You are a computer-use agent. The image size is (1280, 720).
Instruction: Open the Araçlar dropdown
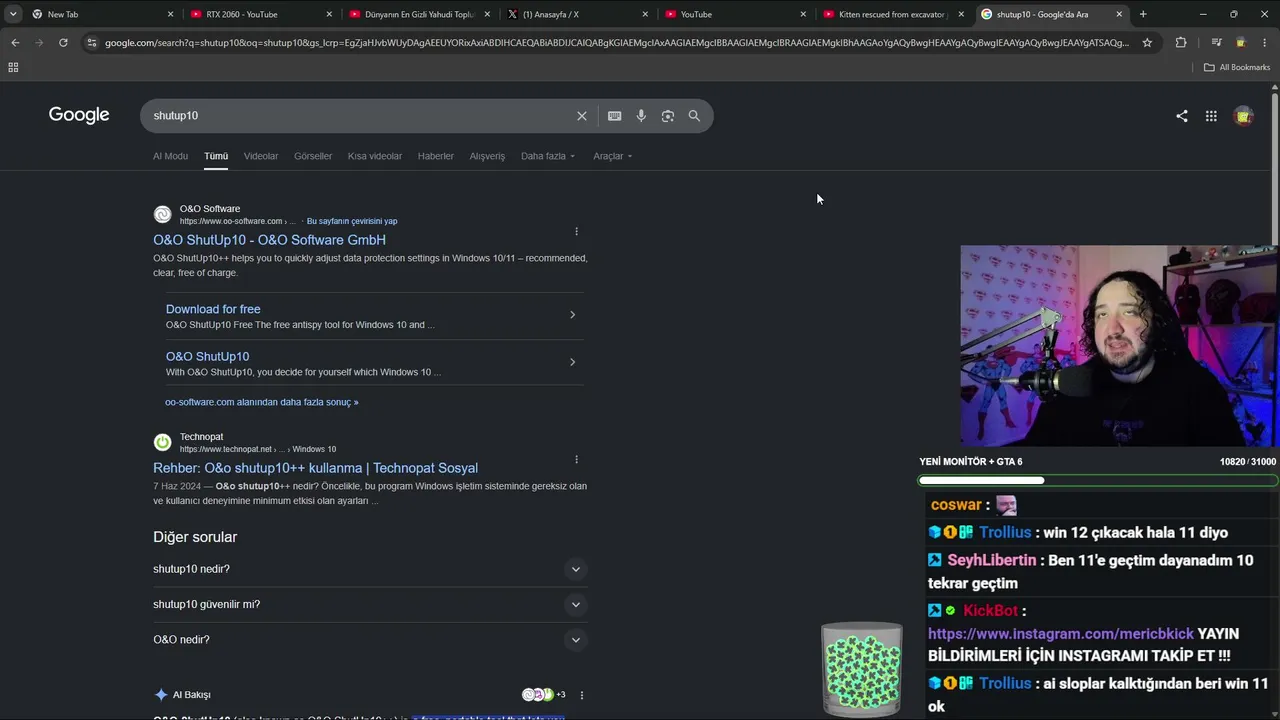(x=613, y=156)
